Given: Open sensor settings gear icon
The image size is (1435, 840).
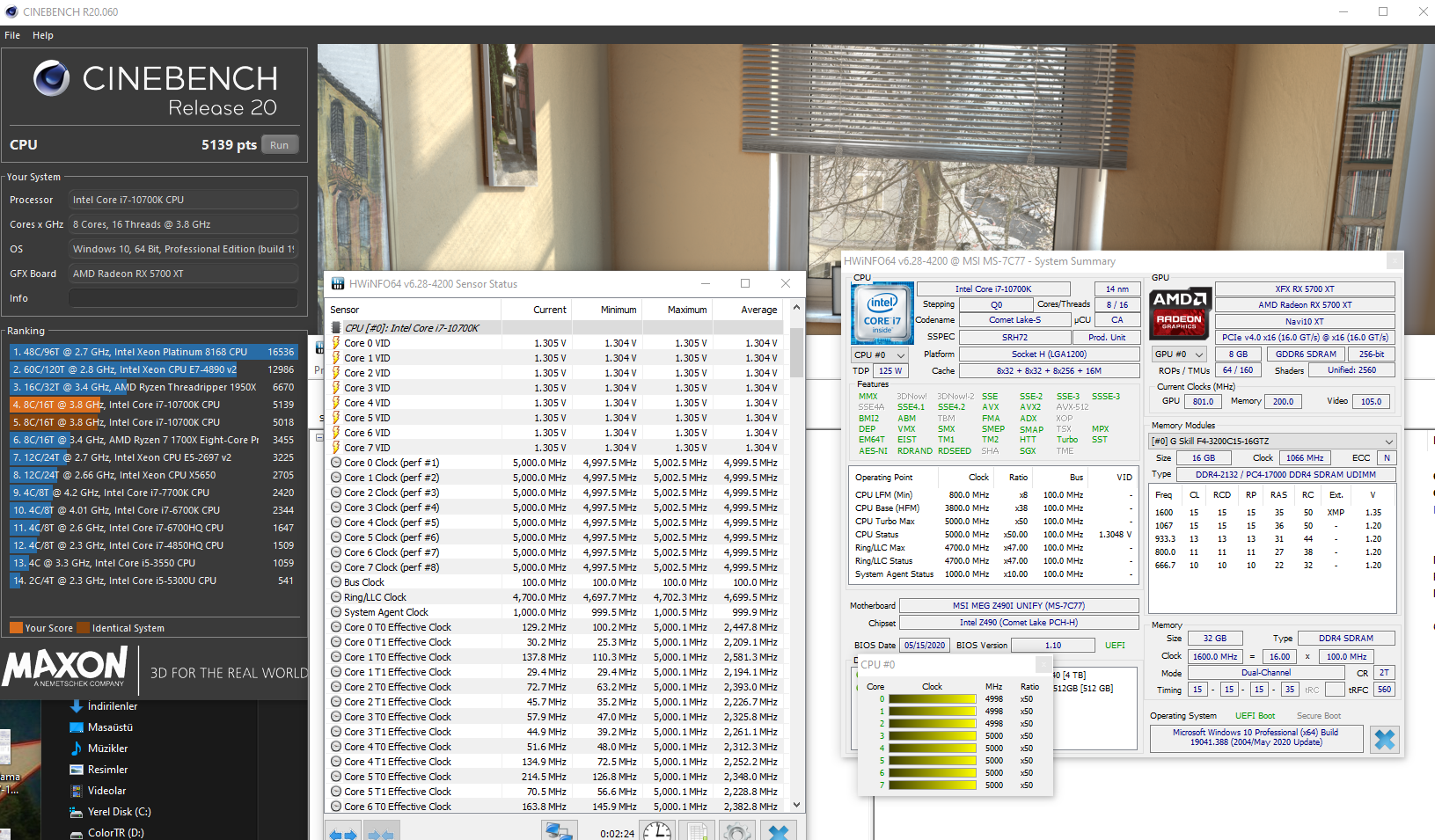Looking at the screenshot, I should (737, 831).
